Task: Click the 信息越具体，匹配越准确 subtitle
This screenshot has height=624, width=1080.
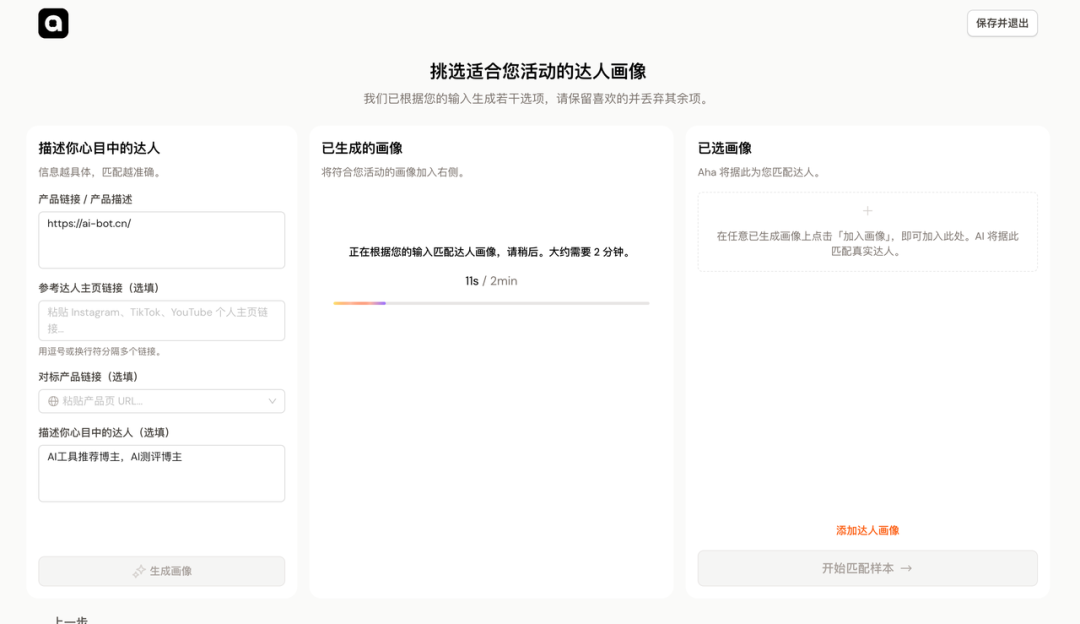Action: pyautogui.click(x=101, y=172)
